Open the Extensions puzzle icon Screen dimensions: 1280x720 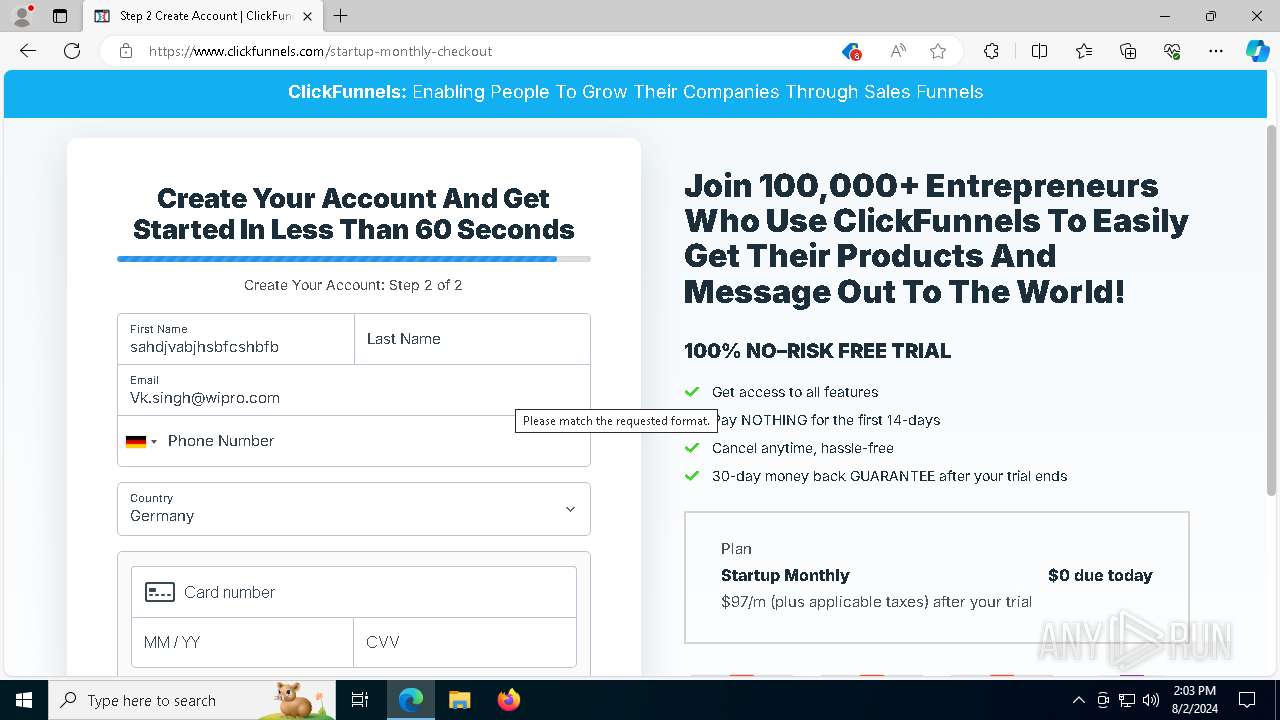[x=991, y=51]
